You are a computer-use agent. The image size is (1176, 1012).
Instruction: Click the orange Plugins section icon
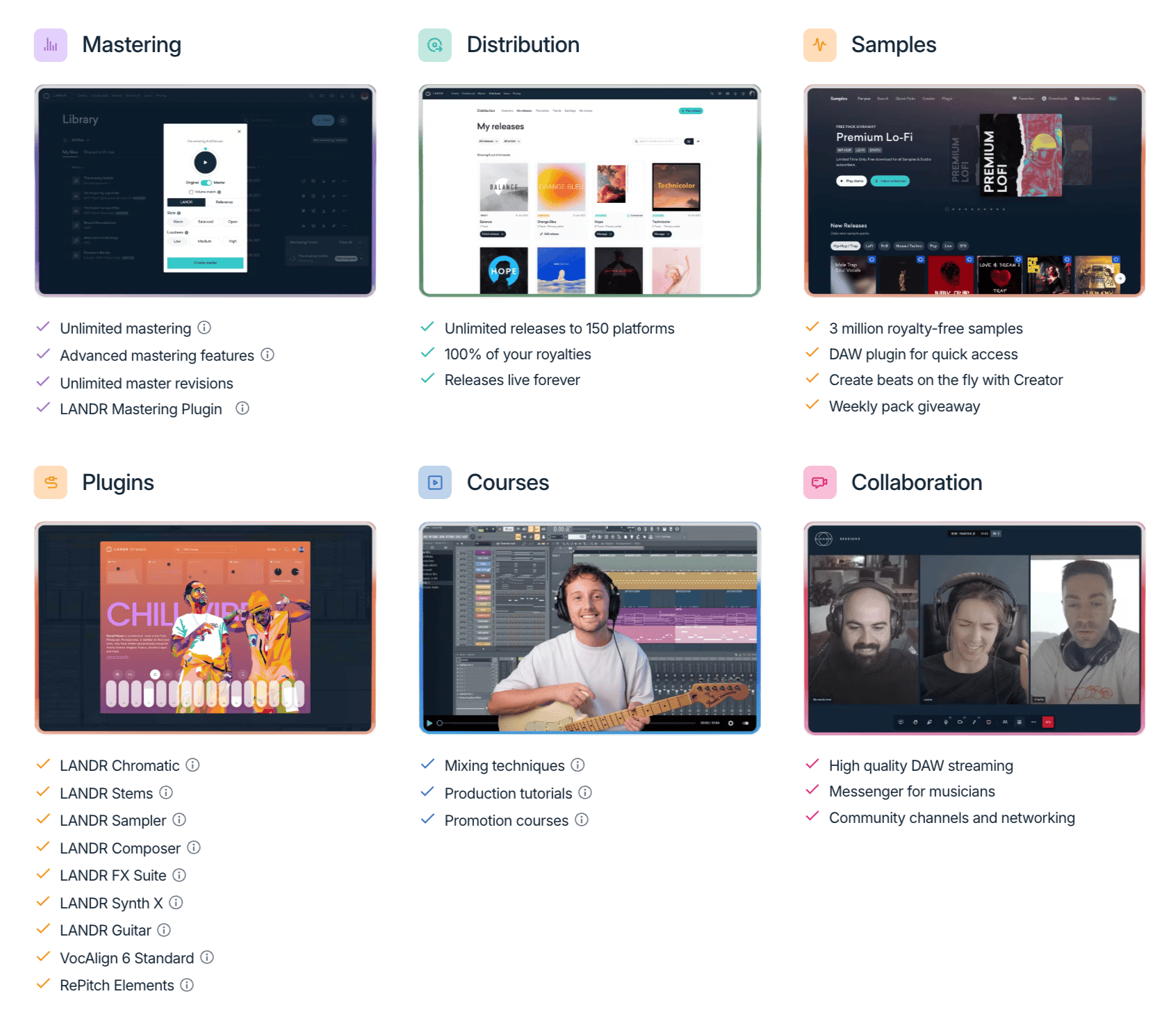(51, 482)
